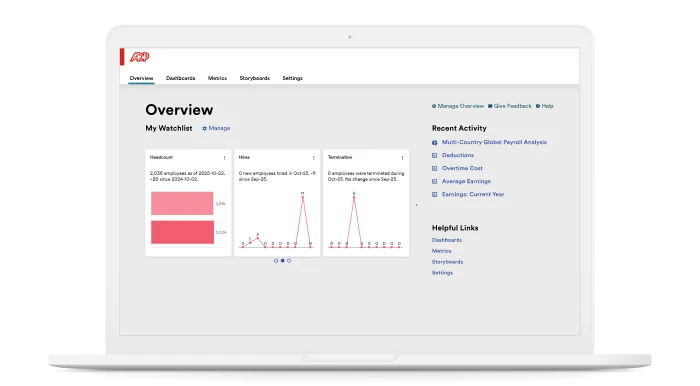Screen dimensions: 700x386
Task: Click the Give Feedback chat icon
Action: [490, 106]
